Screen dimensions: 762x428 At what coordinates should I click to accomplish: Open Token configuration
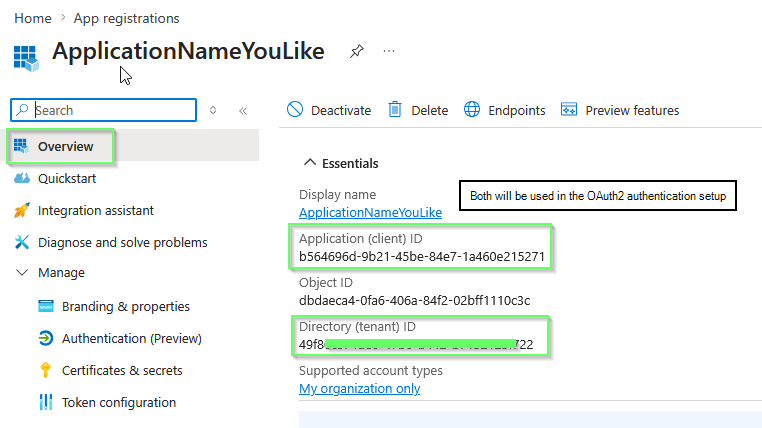coord(119,403)
